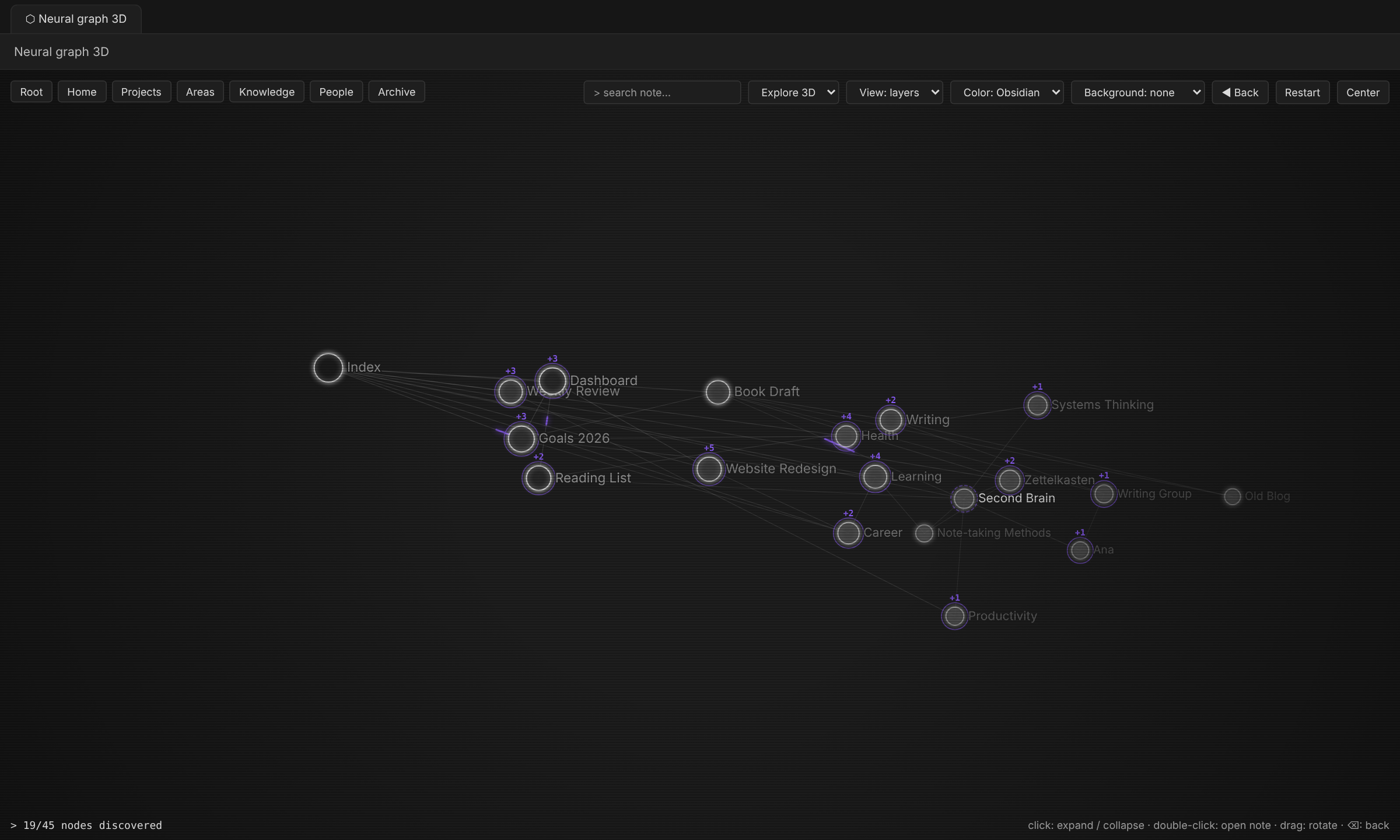Expand the Book Draft node circle

717,392
